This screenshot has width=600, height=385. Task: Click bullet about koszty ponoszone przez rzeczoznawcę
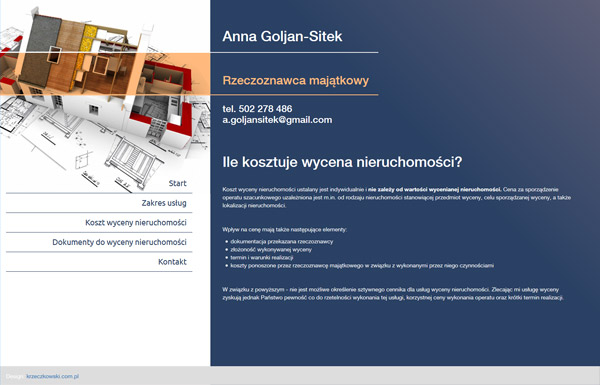[362, 266]
